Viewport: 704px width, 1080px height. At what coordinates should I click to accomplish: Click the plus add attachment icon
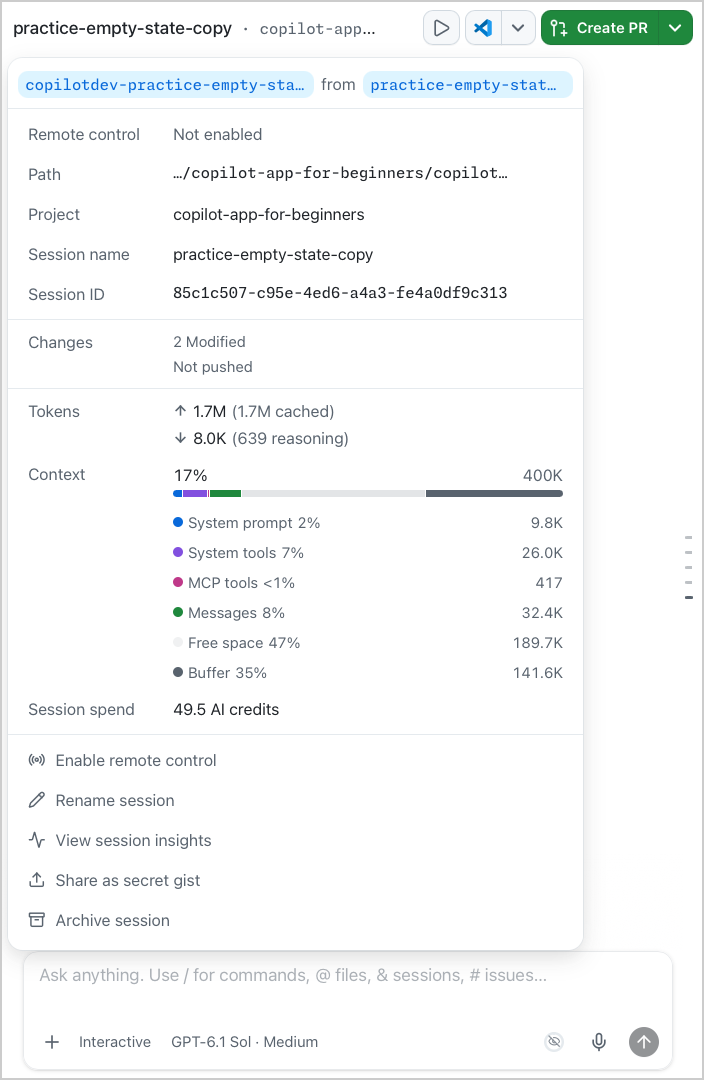52,1042
